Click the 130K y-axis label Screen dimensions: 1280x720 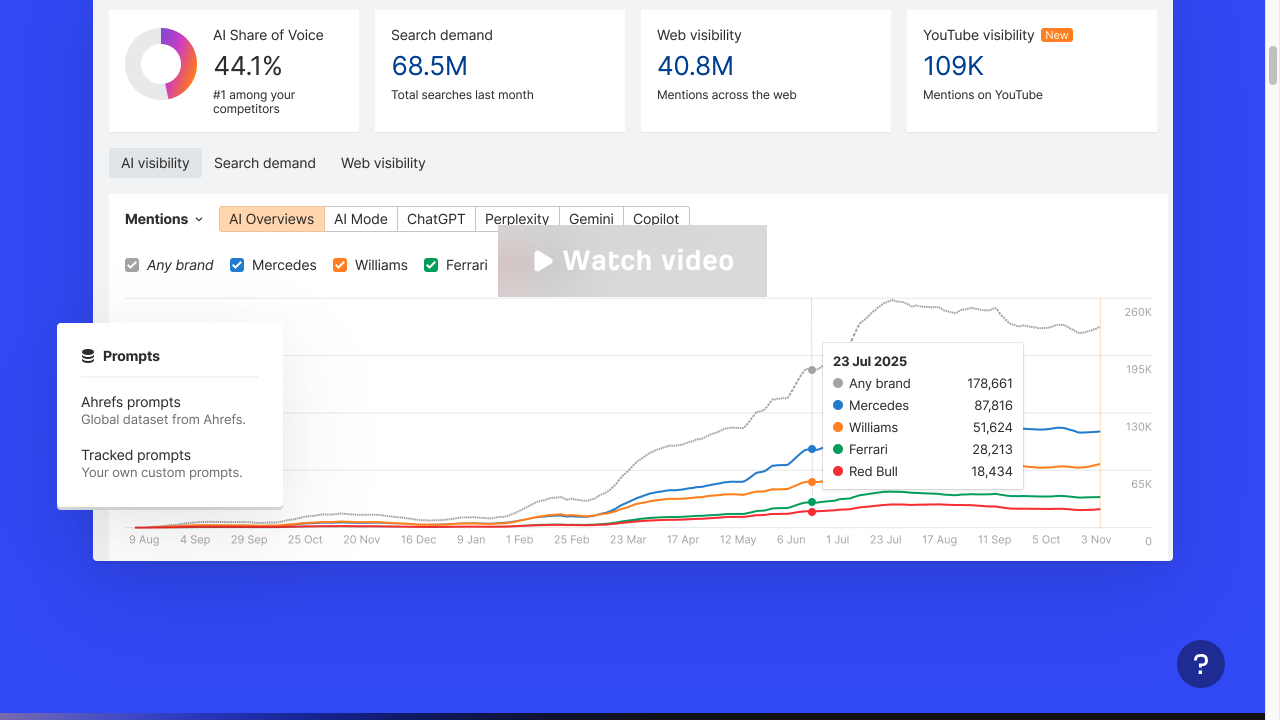[x=1138, y=427]
